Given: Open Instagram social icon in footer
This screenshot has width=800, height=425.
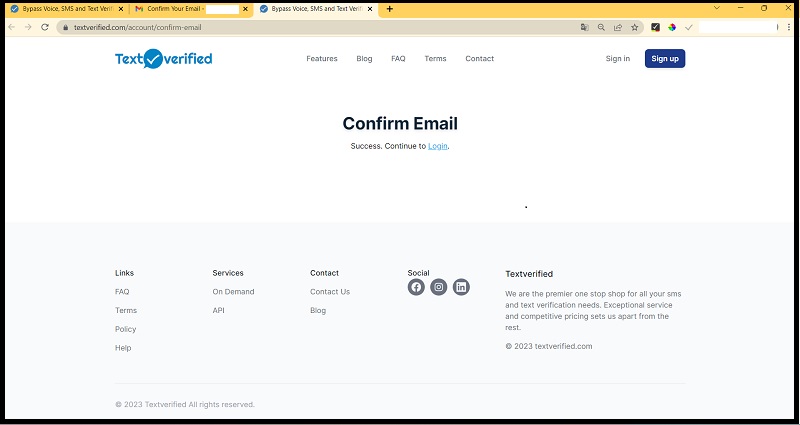Looking at the screenshot, I should [438, 287].
